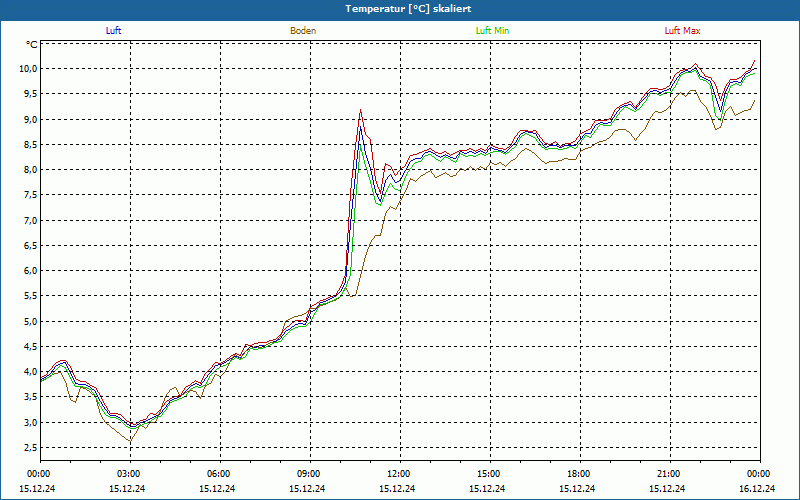Click the brown 'Boden' legend label
The width and height of the screenshot is (800, 500).
point(303,31)
